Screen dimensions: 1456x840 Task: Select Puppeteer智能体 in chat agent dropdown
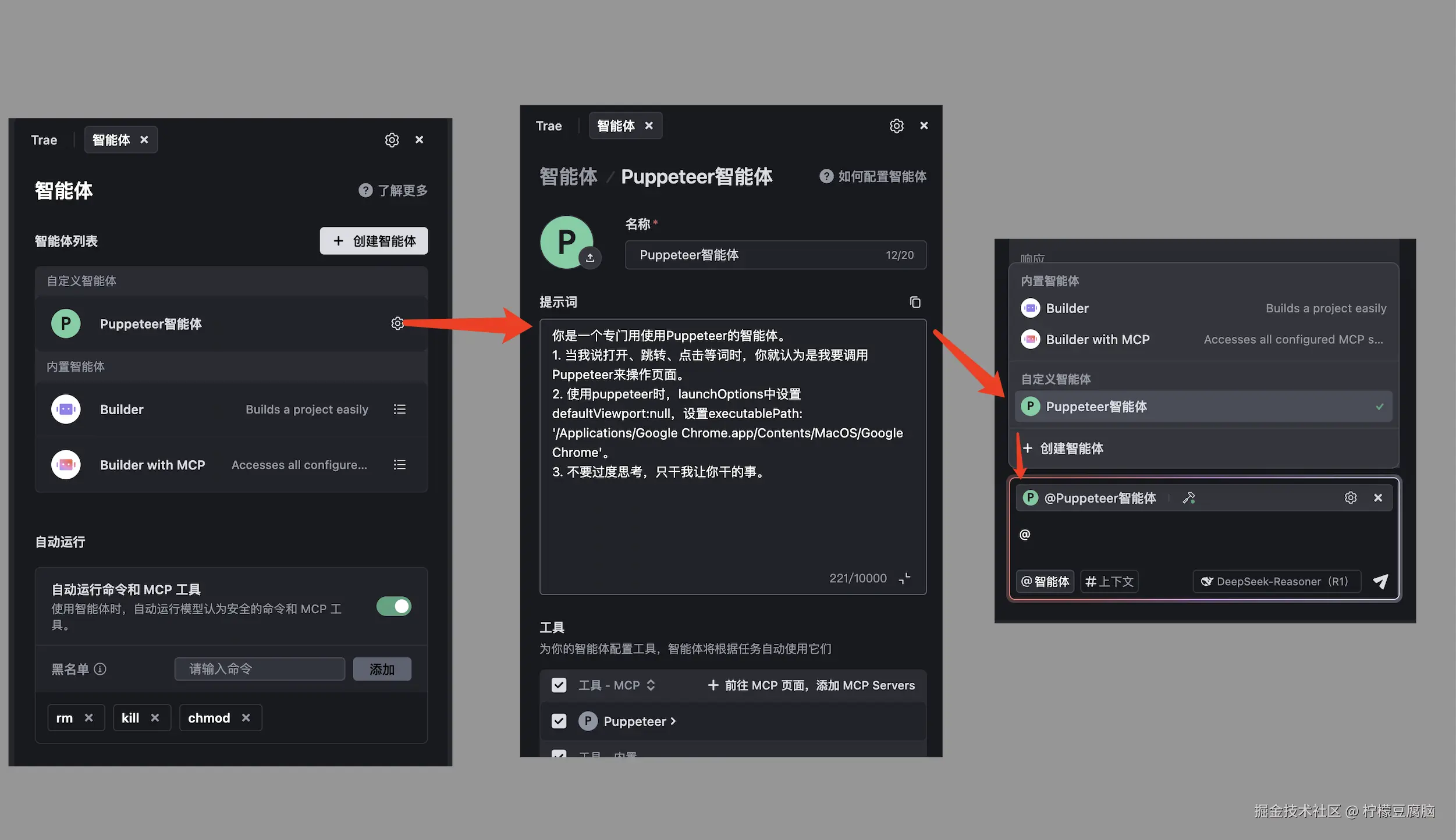1203,407
